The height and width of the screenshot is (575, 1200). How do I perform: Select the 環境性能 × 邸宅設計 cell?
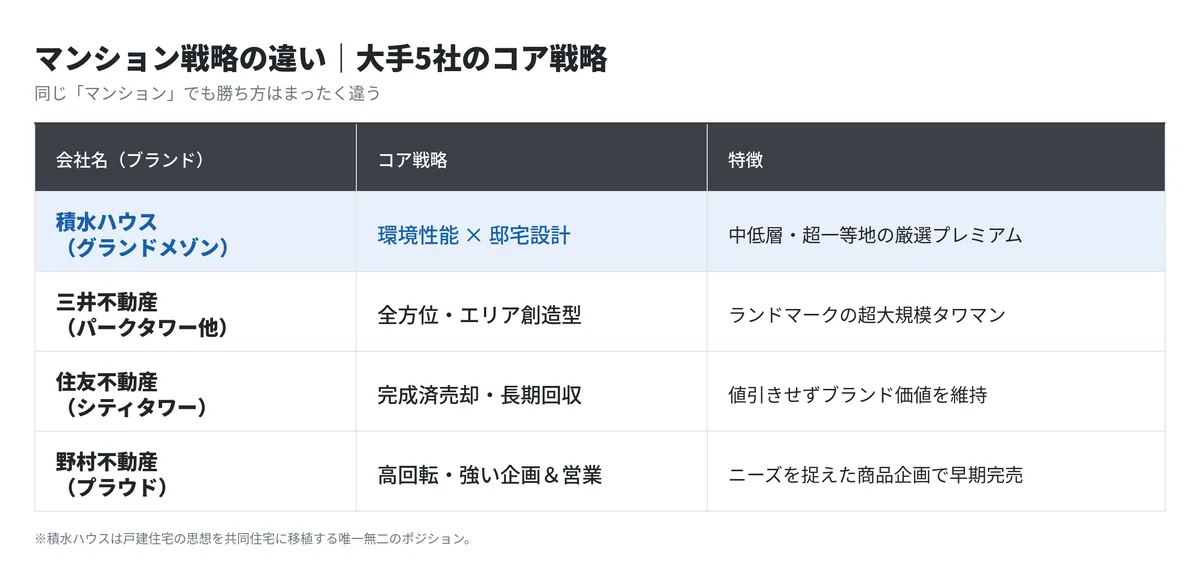[x=531, y=232]
